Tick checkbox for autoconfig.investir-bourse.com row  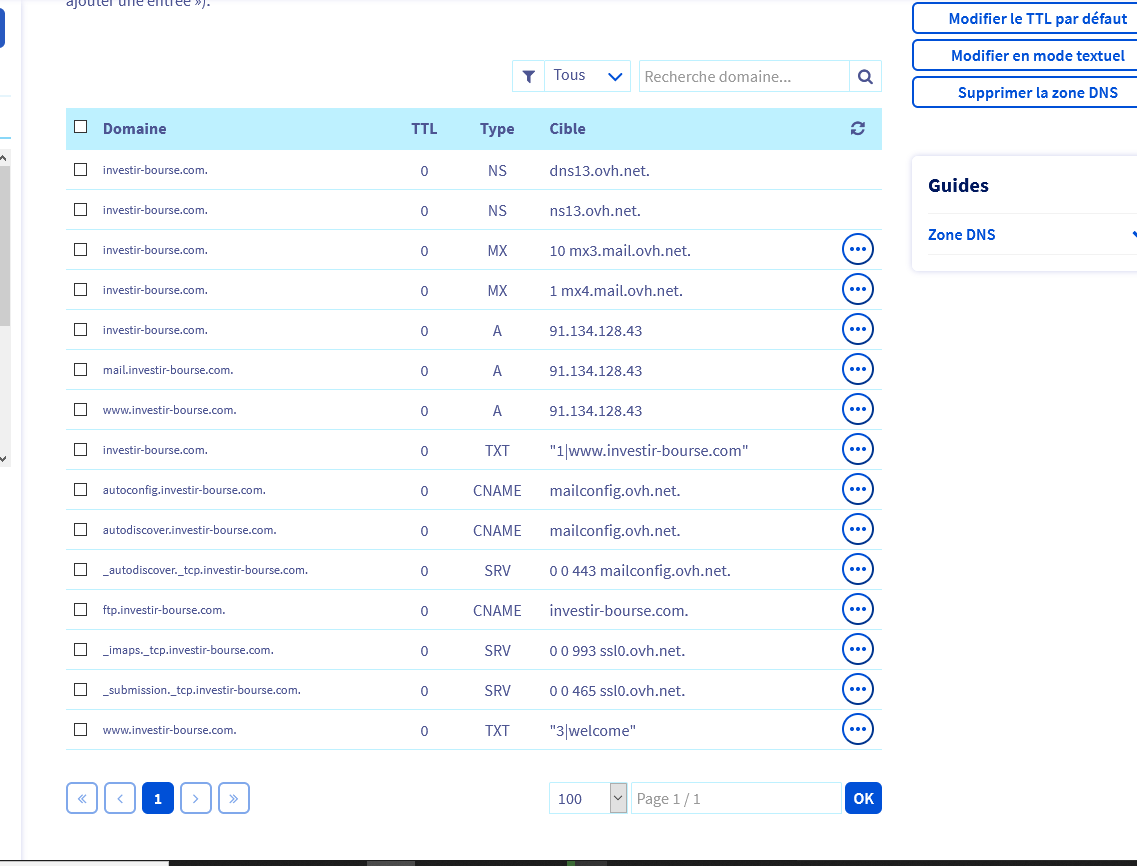click(x=81, y=490)
